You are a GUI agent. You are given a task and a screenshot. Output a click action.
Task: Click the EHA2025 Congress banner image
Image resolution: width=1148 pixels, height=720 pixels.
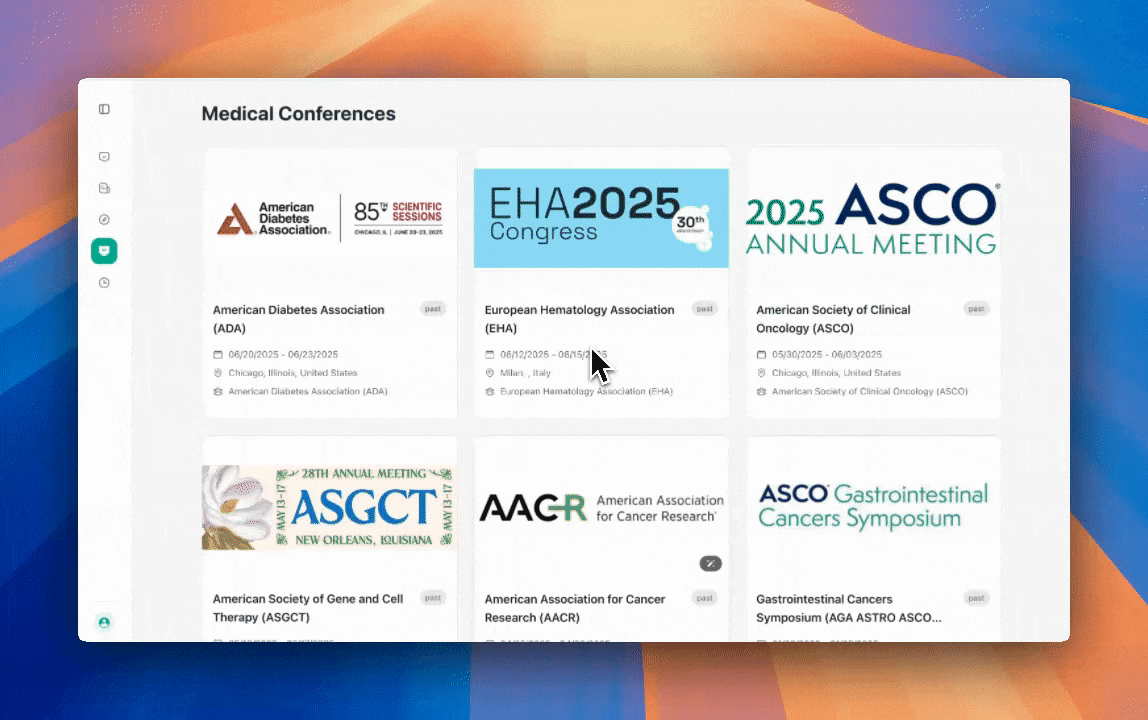601,218
